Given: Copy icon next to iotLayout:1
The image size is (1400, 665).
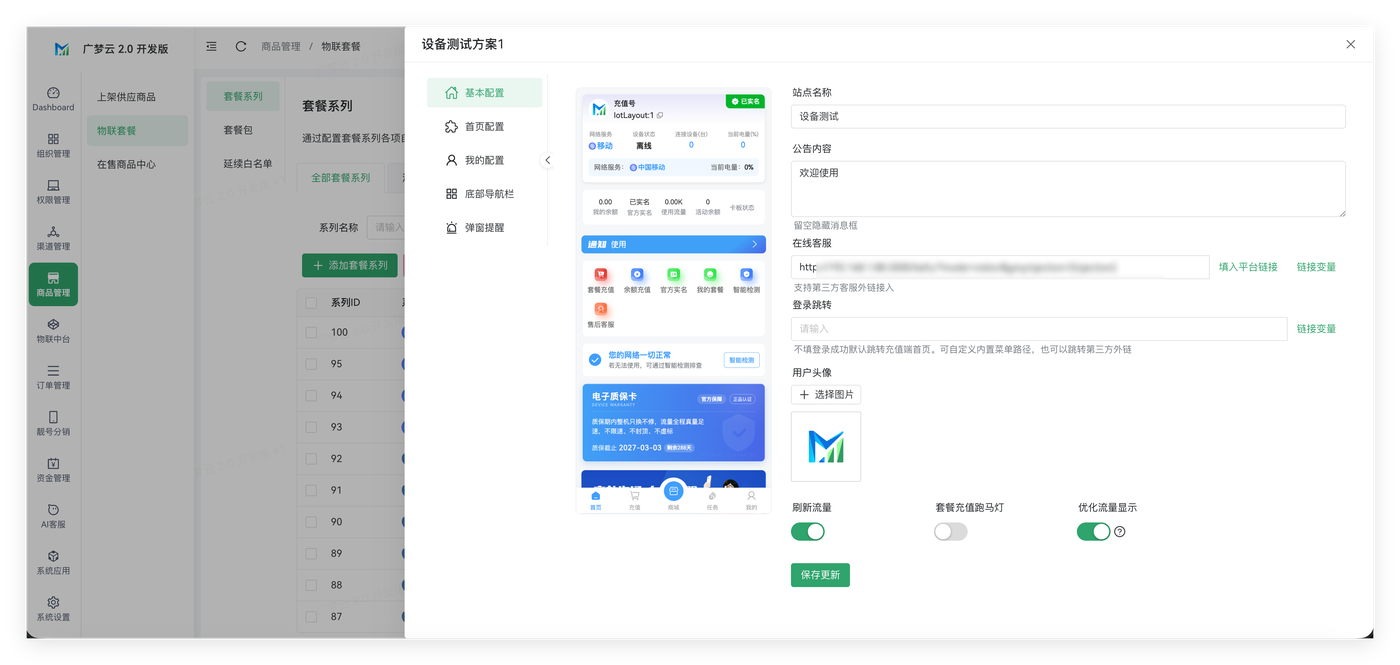Looking at the screenshot, I should click(660, 116).
